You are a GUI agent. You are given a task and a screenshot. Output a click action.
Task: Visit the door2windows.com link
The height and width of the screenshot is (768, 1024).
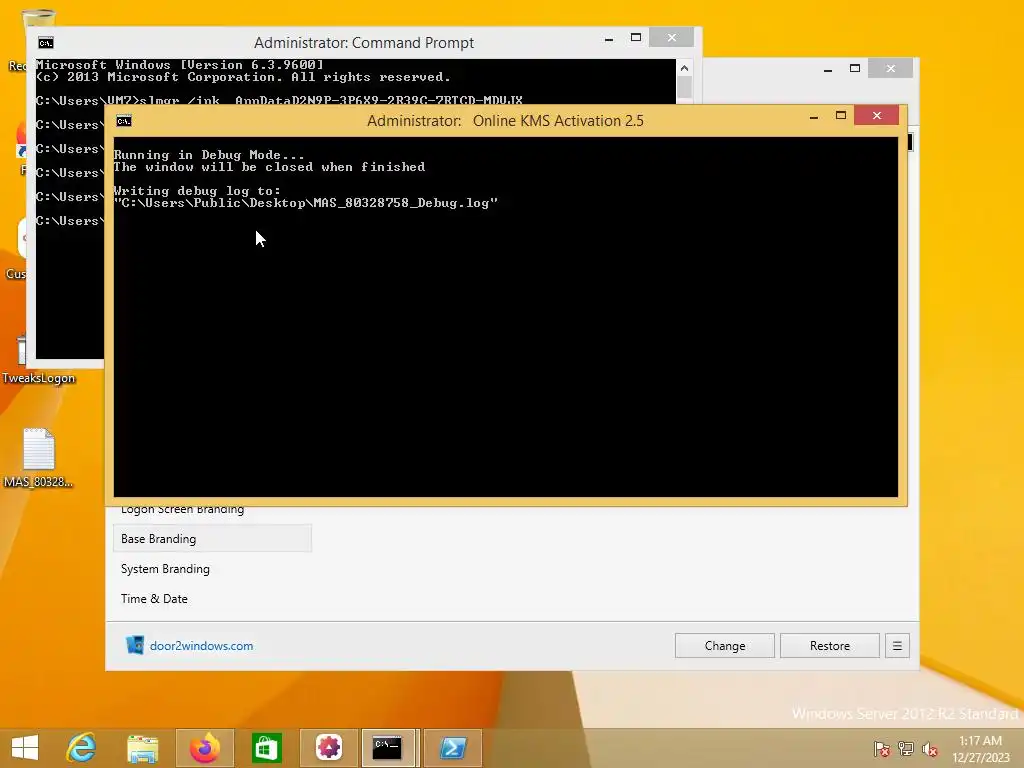click(201, 646)
